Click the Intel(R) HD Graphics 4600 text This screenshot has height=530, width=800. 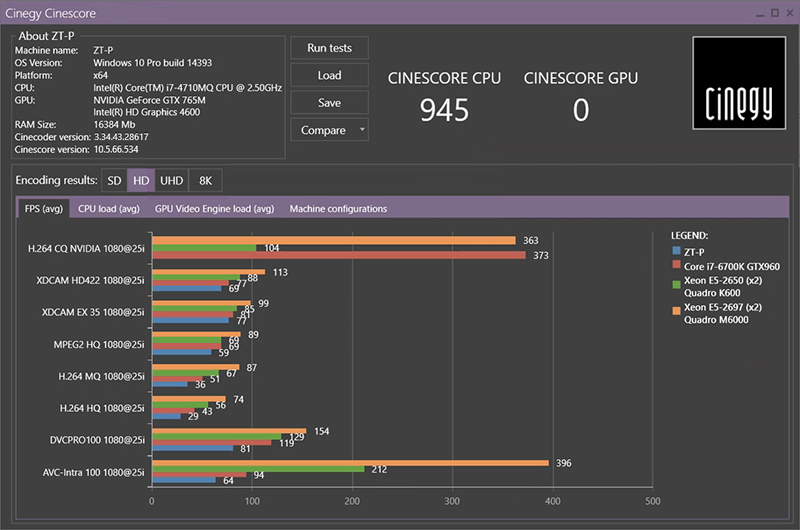point(146,112)
